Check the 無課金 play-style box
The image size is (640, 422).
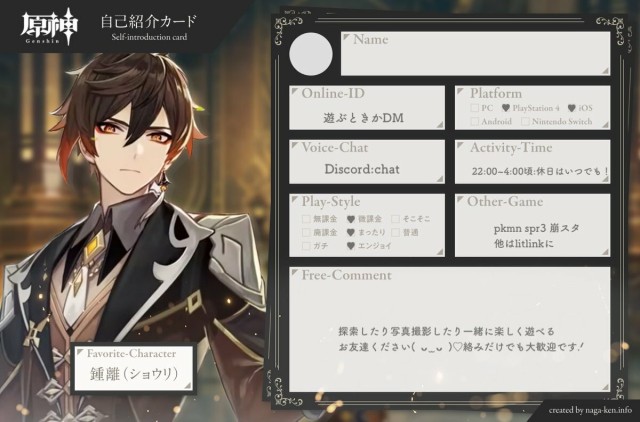[x=306, y=219]
